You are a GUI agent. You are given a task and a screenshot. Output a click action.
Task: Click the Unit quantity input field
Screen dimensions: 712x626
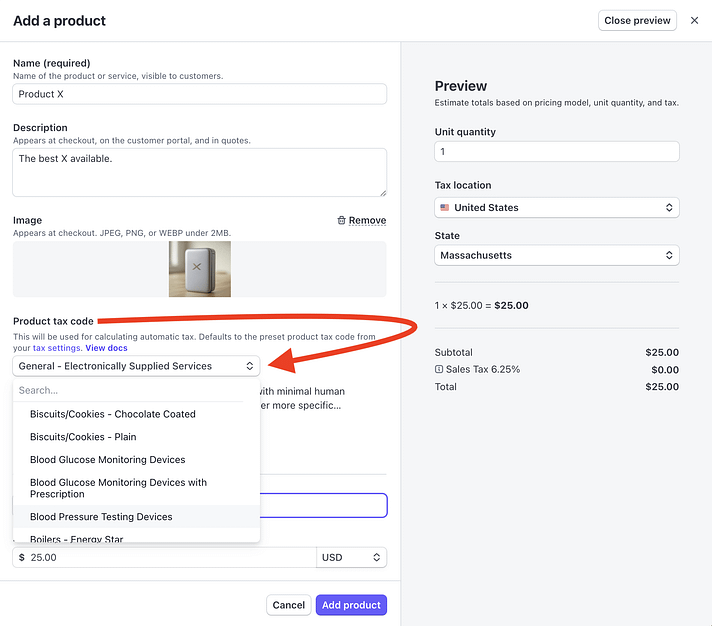click(x=557, y=152)
